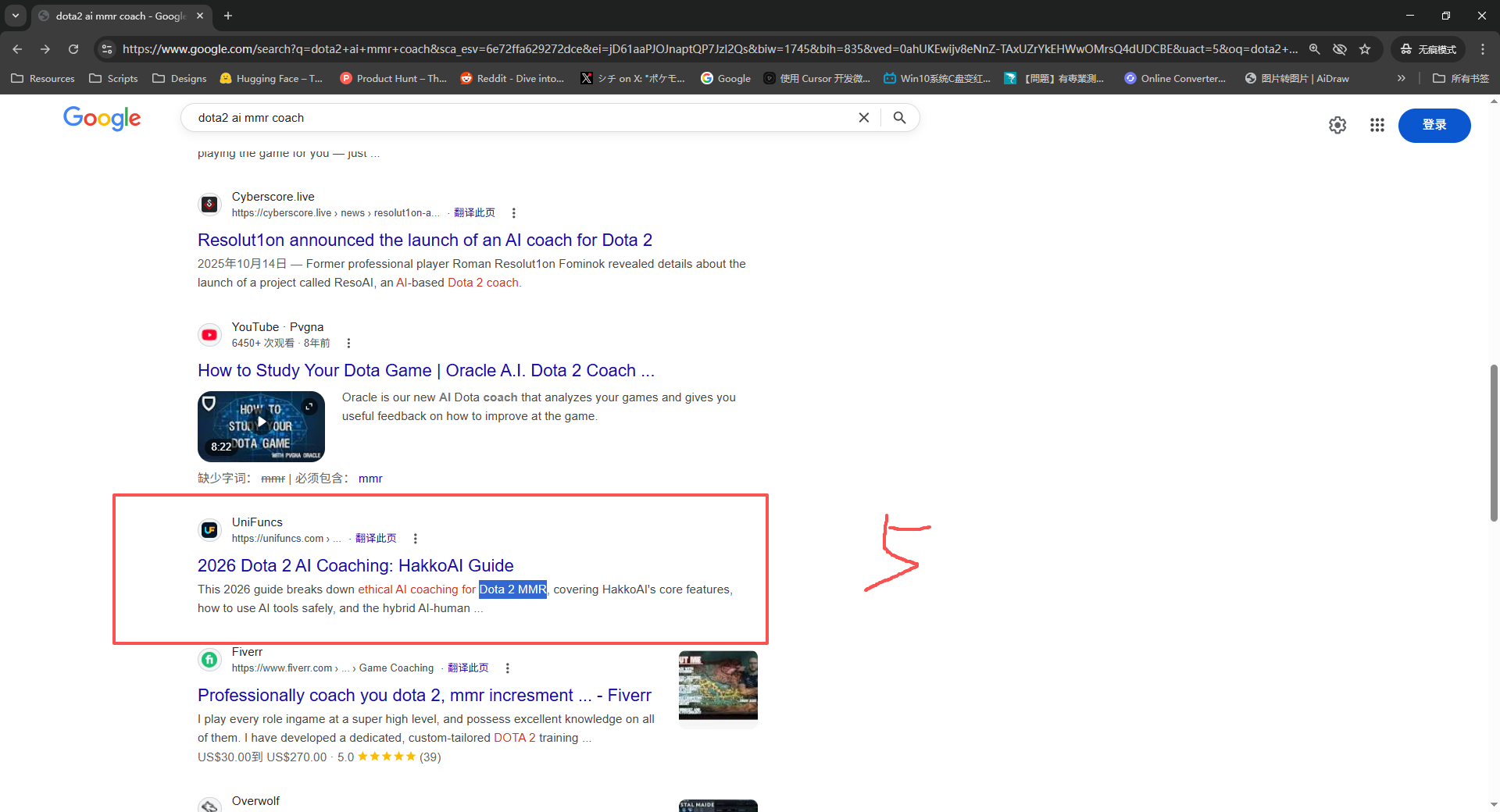Viewport: 1500px width, 812px height.
Task: Open Resolut1on AI coach article link
Action: coord(424,240)
